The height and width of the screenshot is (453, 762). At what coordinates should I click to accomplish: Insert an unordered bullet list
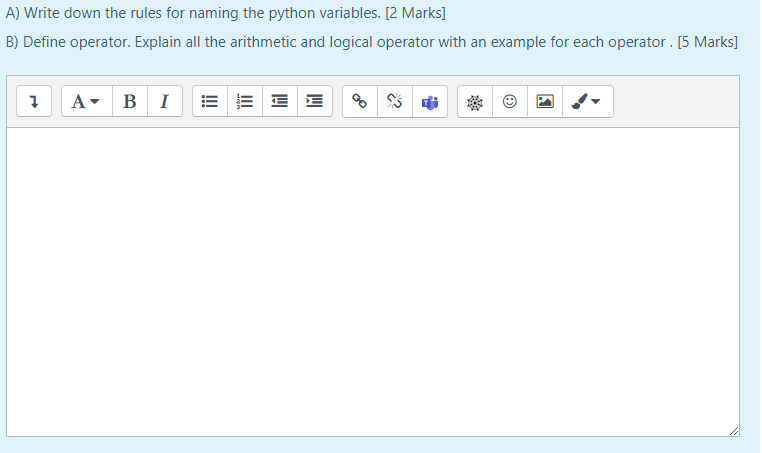(210, 102)
